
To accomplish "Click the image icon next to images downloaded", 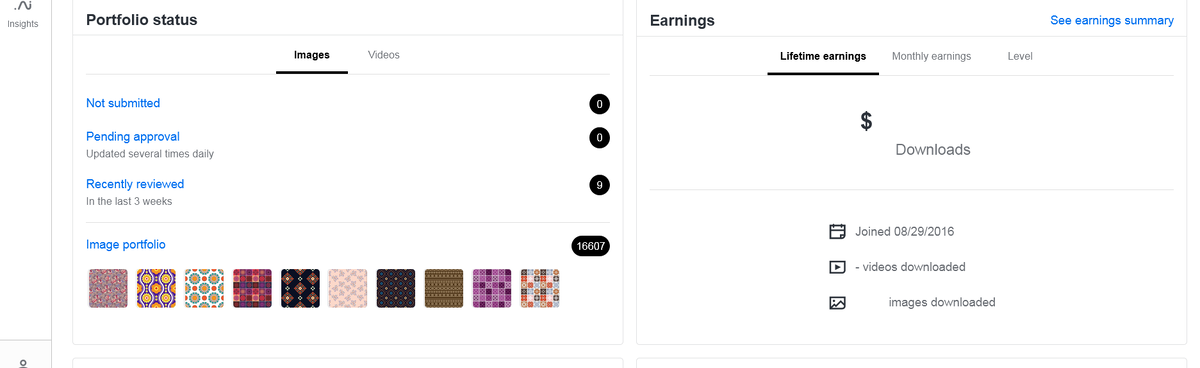I will tap(838, 302).
